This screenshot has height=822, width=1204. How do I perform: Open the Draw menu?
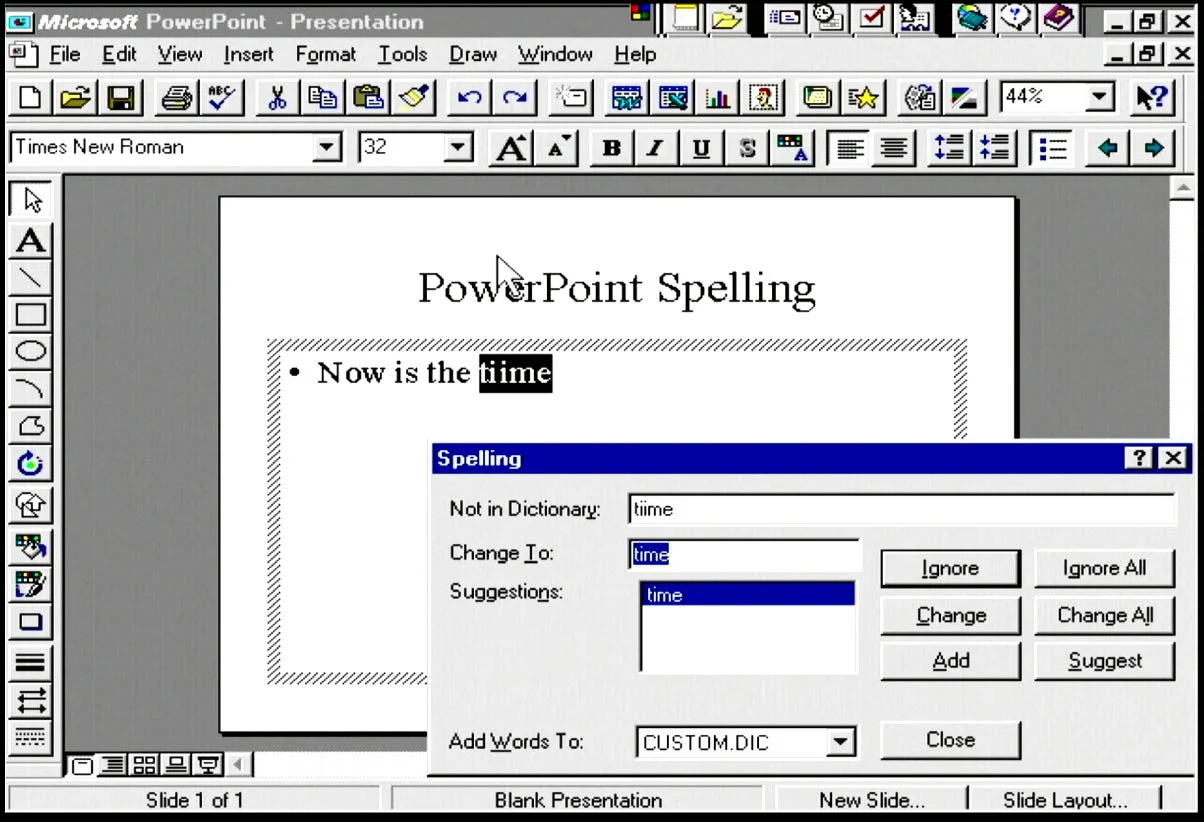click(x=473, y=54)
